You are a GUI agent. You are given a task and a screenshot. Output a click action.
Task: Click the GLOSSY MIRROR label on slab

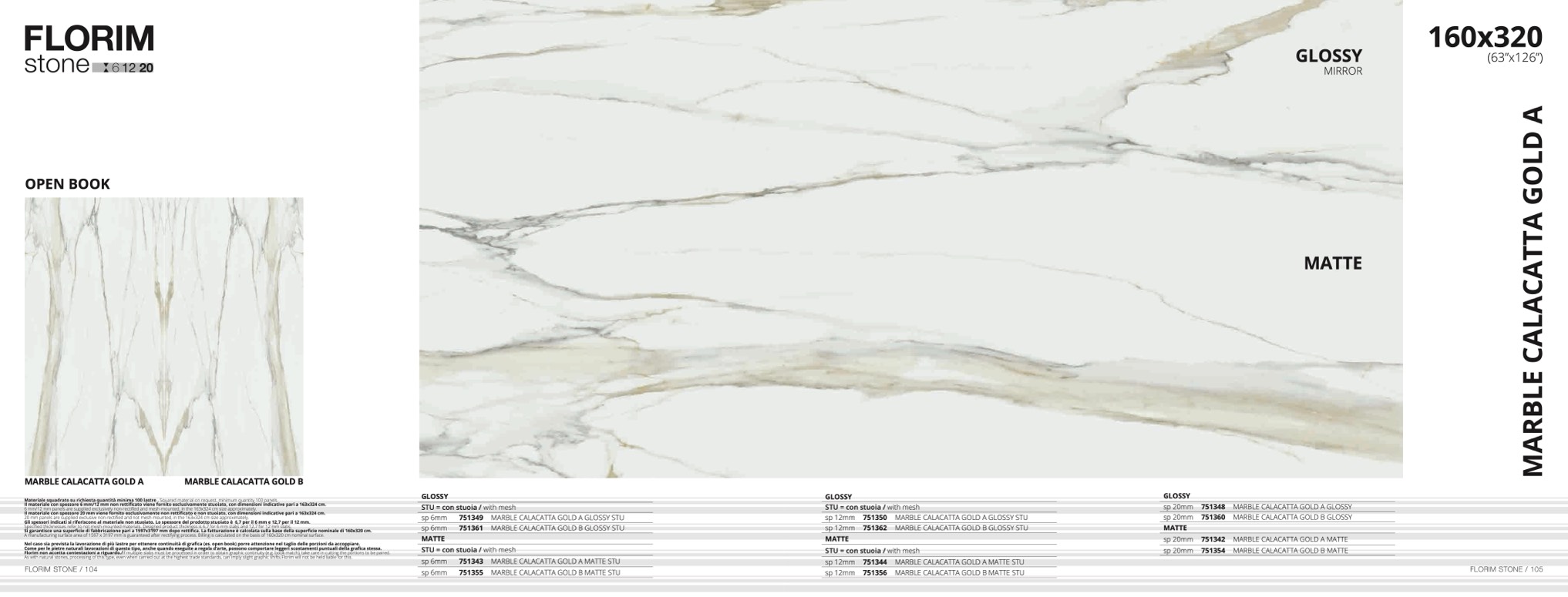click(x=1328, y=62)
